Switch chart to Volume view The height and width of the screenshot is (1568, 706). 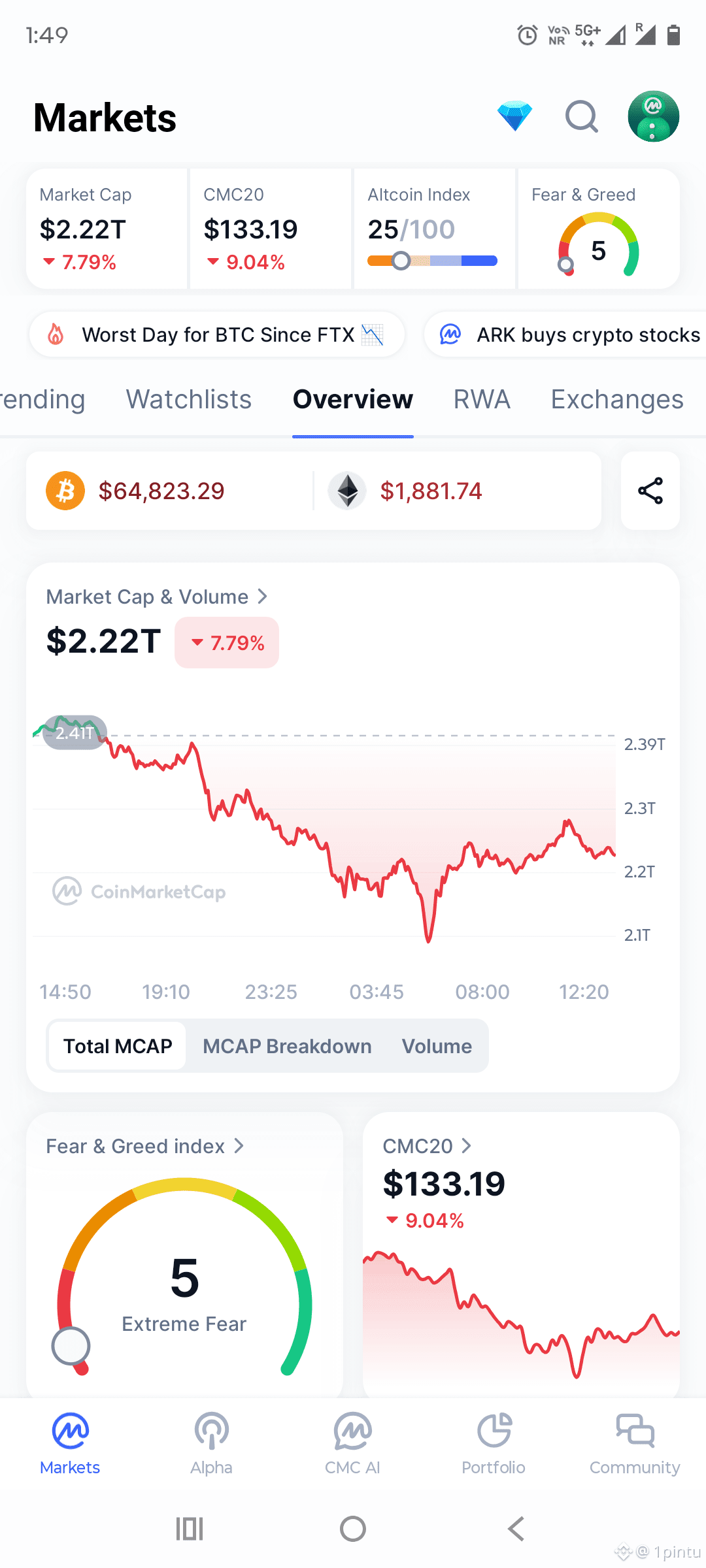click(x=437, y=1046)
